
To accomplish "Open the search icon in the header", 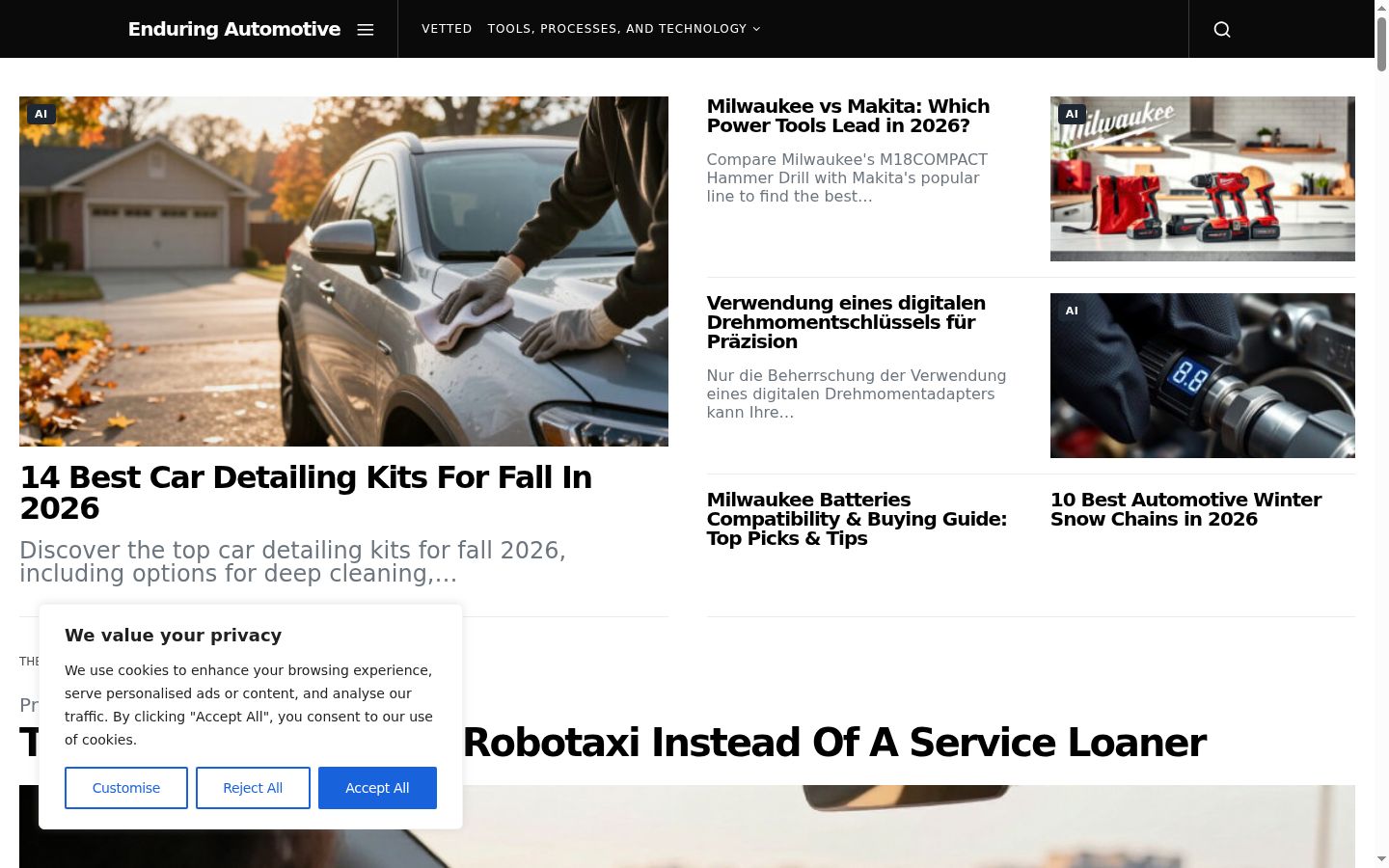I will [1222, 29].
